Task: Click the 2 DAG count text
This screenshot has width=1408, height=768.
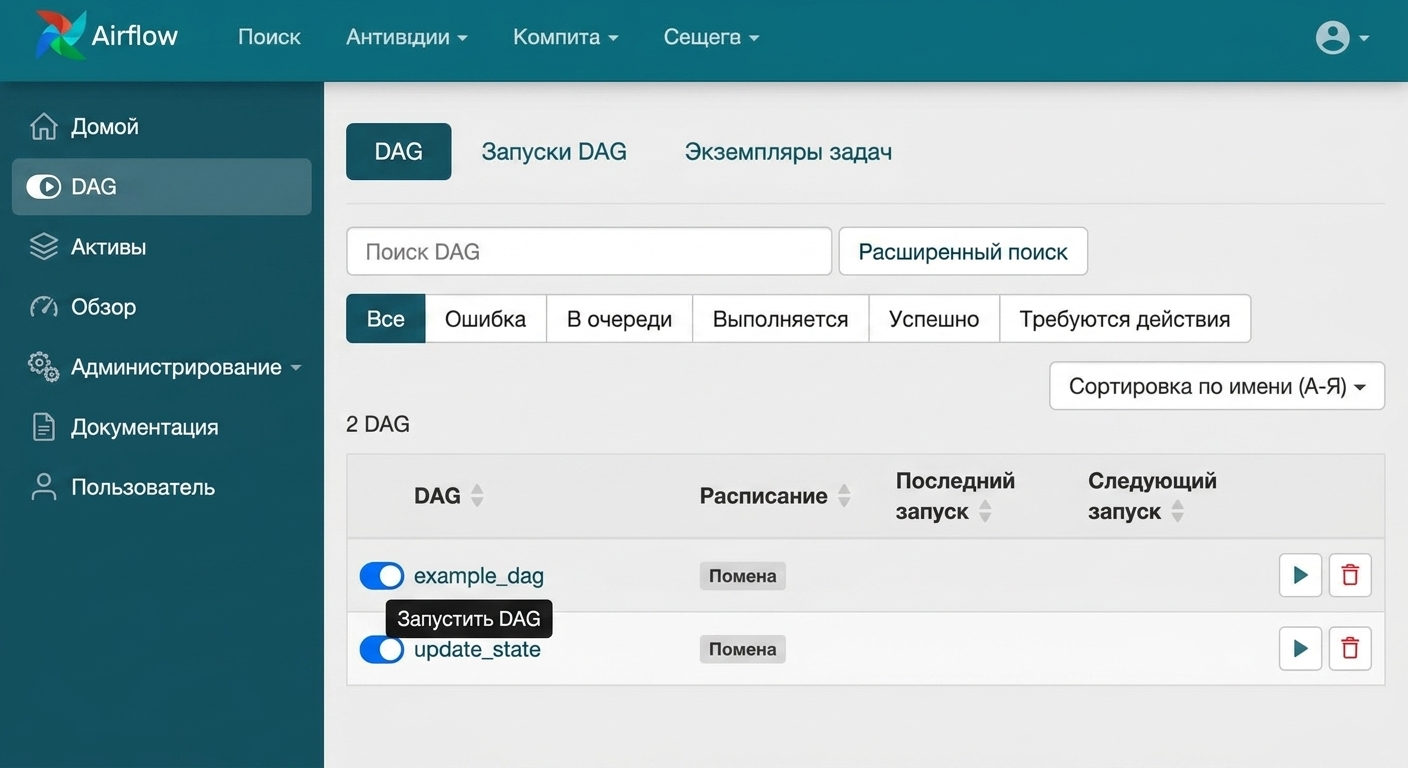Action: tap(378, 424)
